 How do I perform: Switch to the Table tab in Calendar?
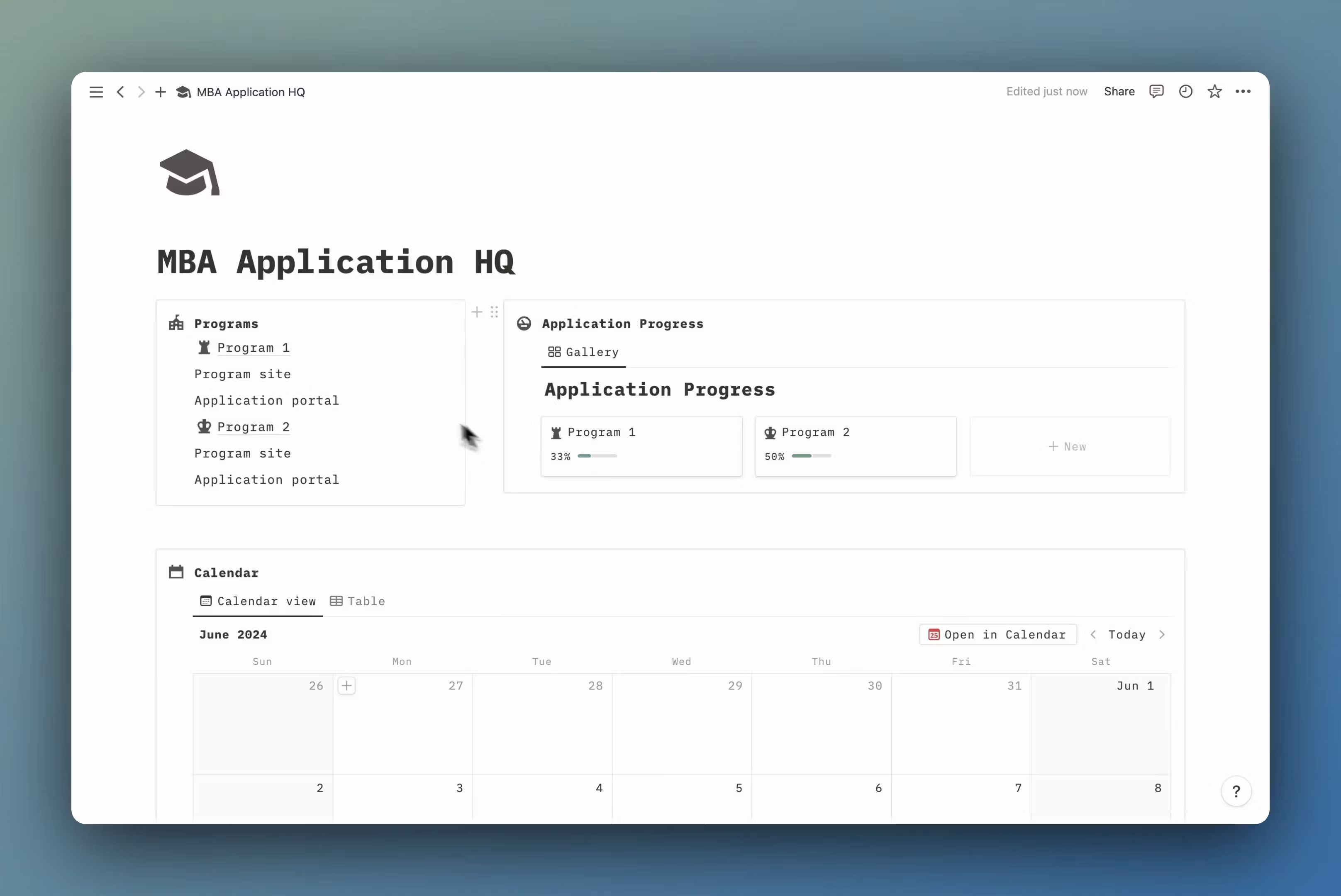[x=358, y=601]
